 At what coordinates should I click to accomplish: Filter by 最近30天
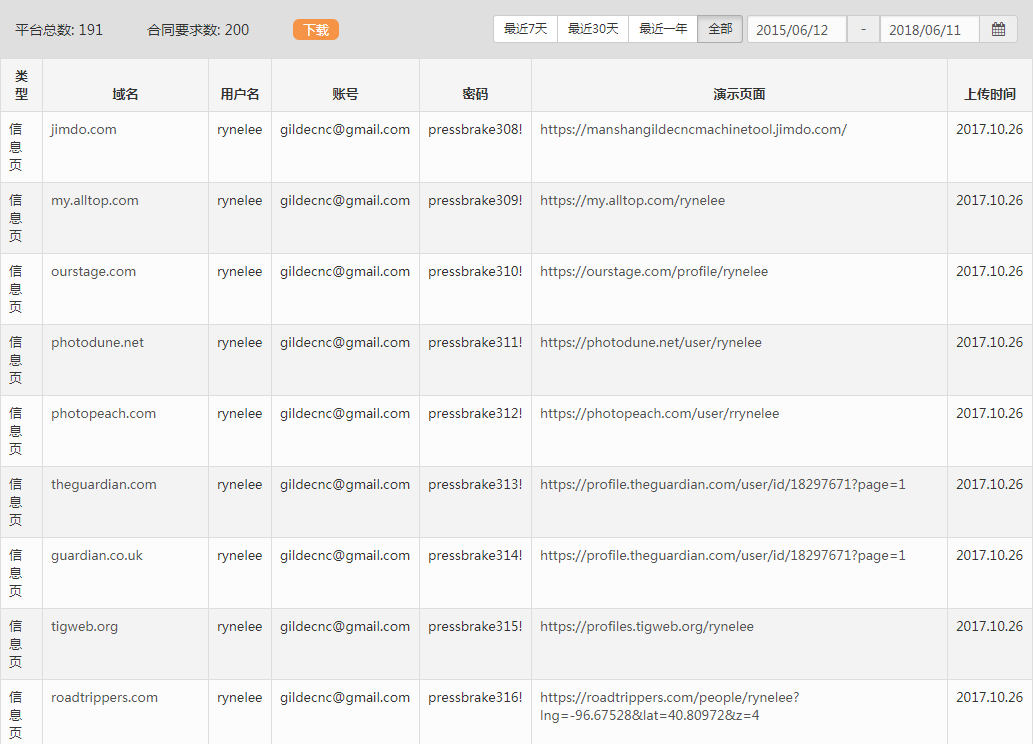[x=593, y=29]
